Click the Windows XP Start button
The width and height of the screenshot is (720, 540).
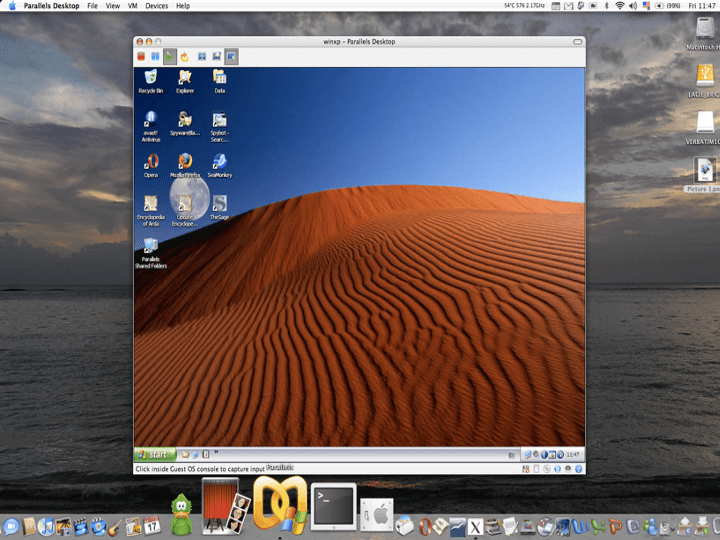pos(155,454)
